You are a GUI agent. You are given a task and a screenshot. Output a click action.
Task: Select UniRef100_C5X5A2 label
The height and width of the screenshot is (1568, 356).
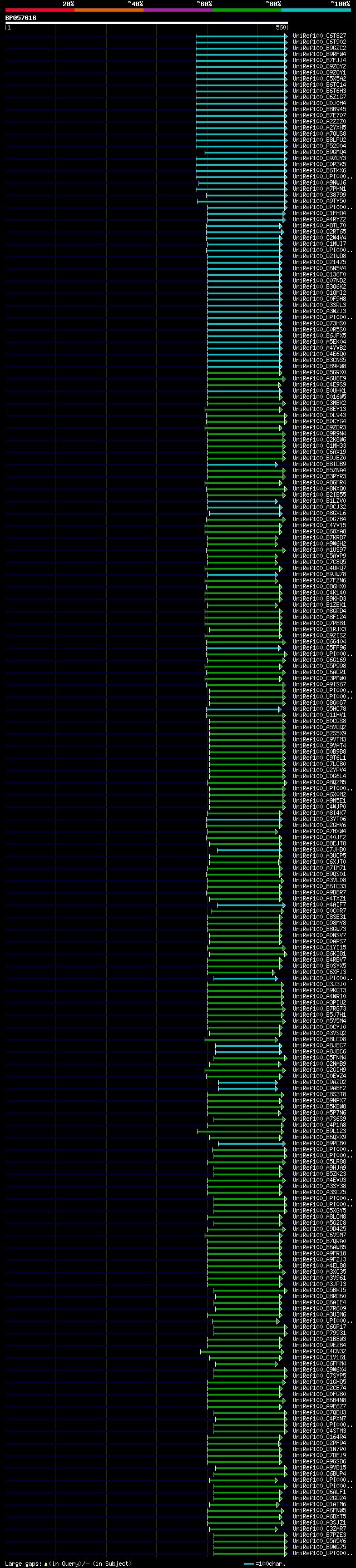point(319,78)
